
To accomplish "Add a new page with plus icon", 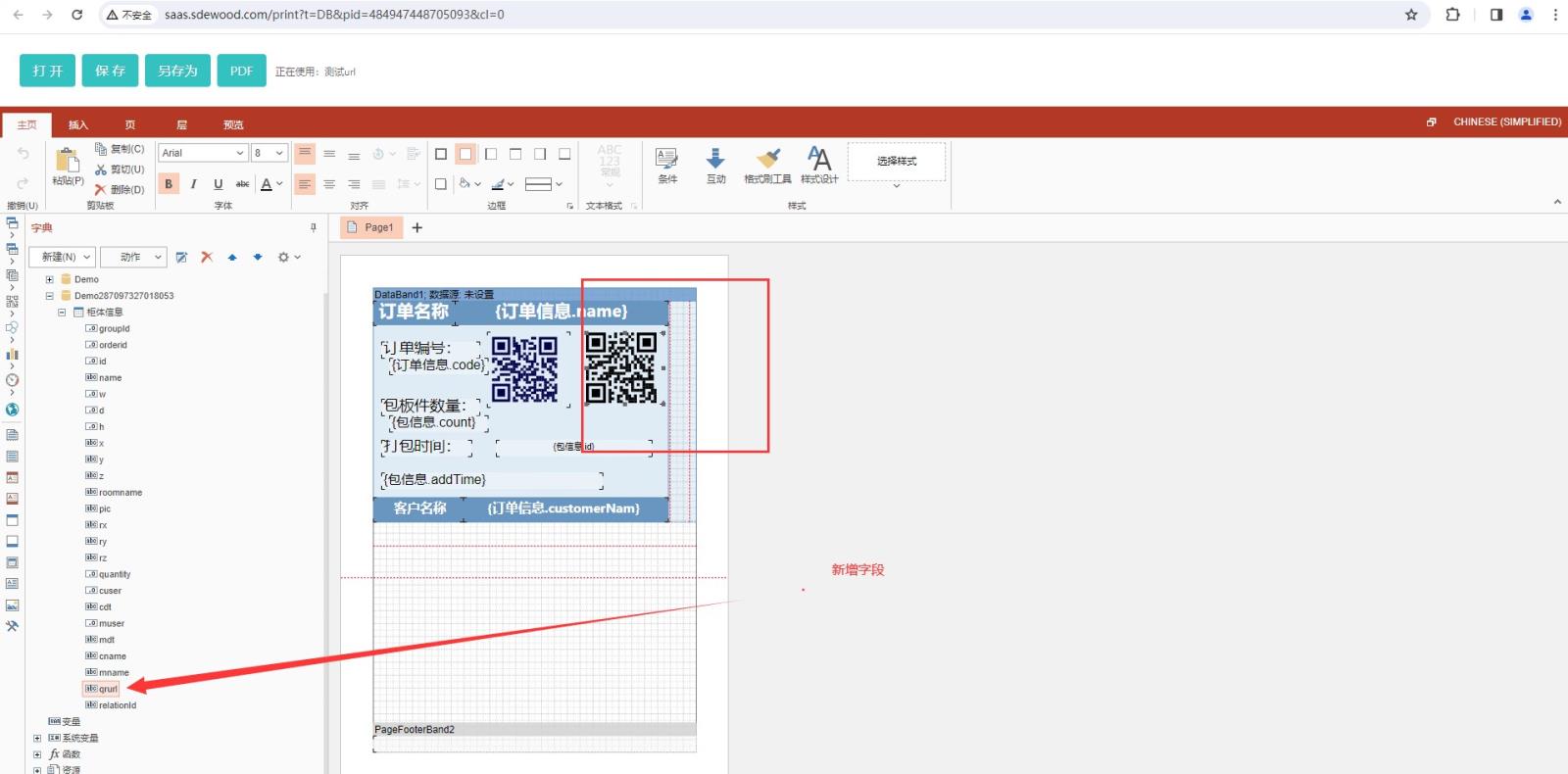I will pos(416,227).
